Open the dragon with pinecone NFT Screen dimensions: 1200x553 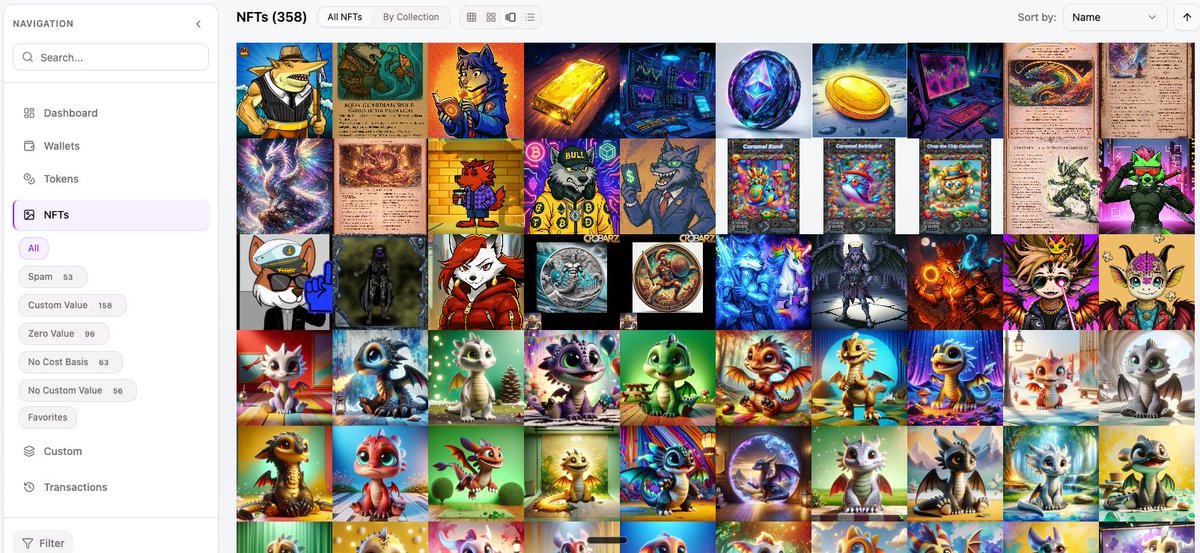(476, 378)
